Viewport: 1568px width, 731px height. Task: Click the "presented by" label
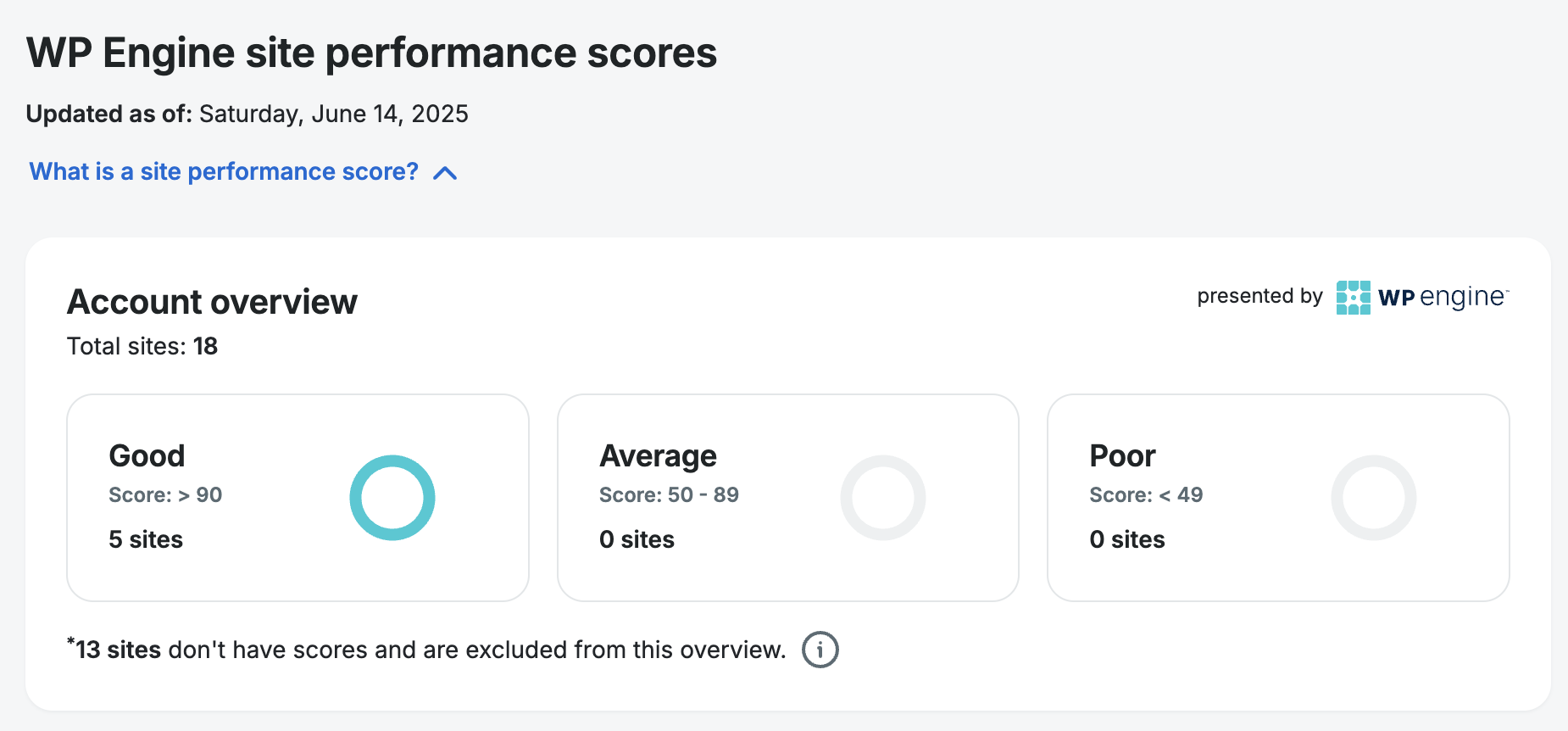[1259, 296]
